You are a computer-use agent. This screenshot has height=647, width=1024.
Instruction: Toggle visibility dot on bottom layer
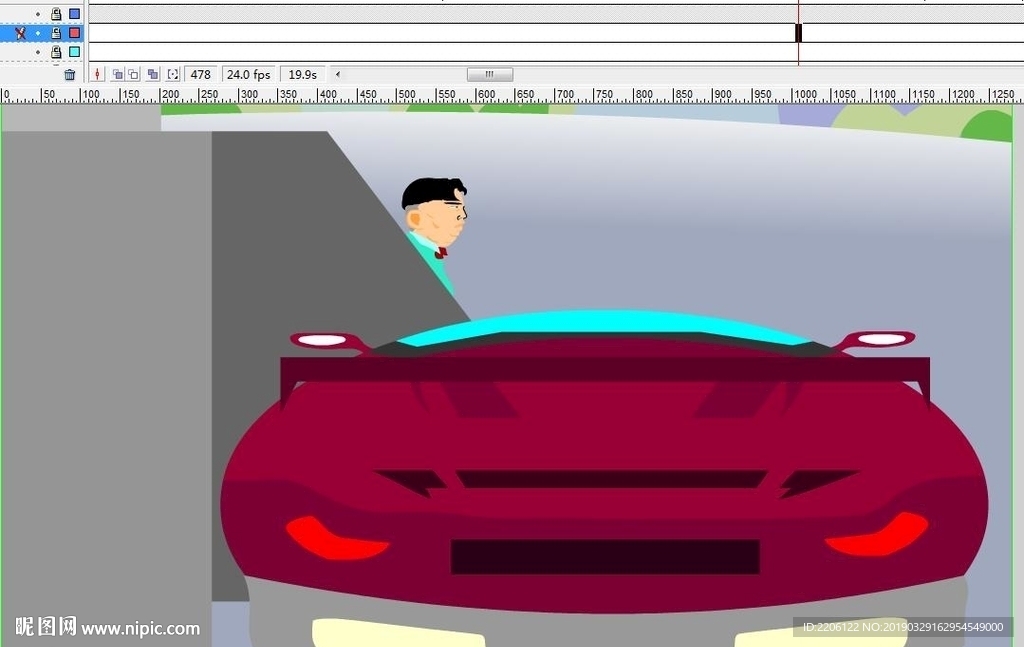pos(38,52)
